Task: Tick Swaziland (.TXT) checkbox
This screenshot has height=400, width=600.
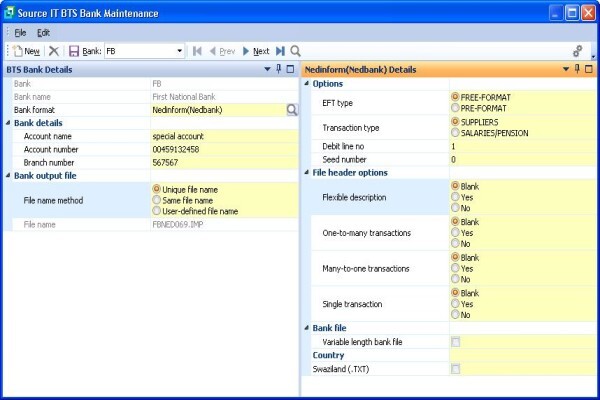Action: tap(455, 369)
